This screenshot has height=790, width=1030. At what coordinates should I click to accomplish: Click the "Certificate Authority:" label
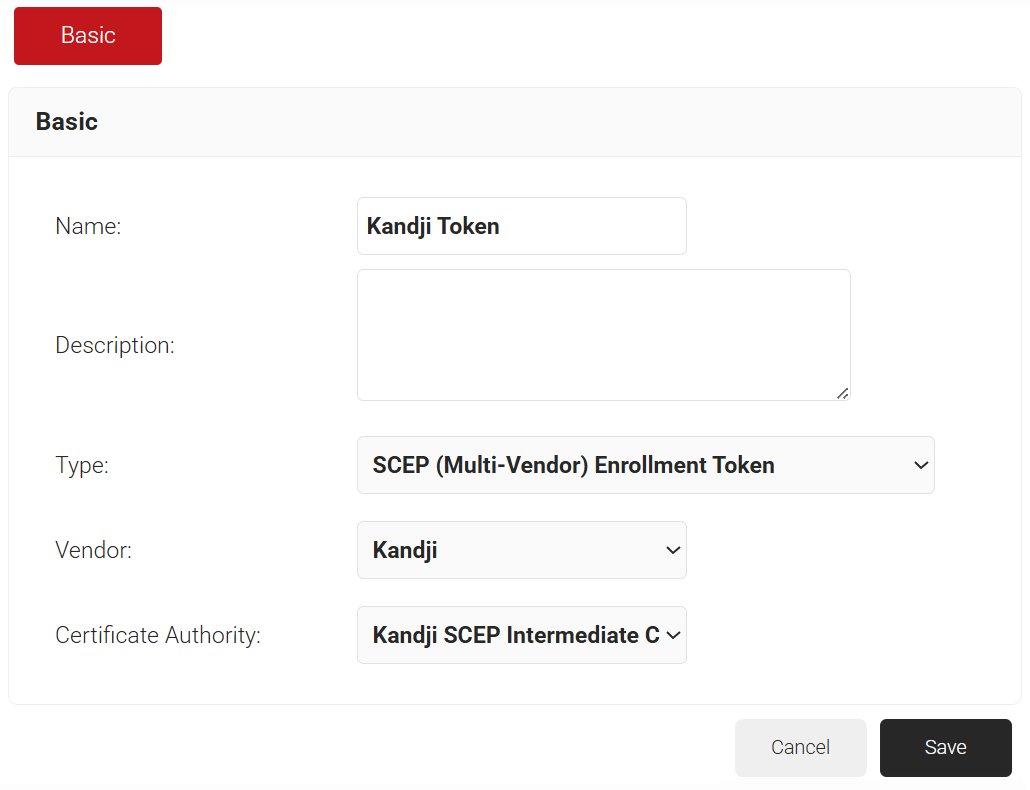[x=158, y=635]
